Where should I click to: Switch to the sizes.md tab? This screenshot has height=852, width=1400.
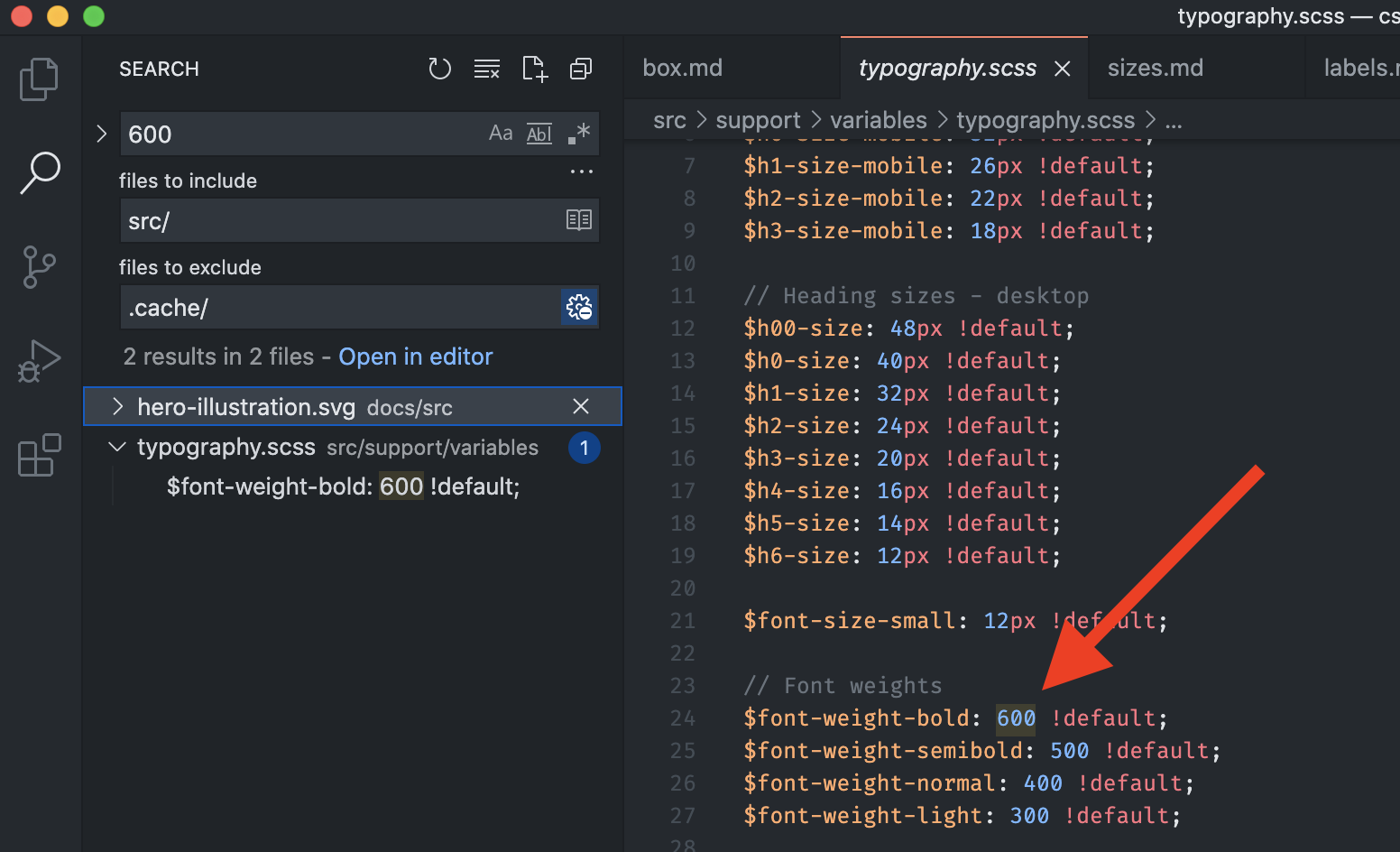[1156, 67]
